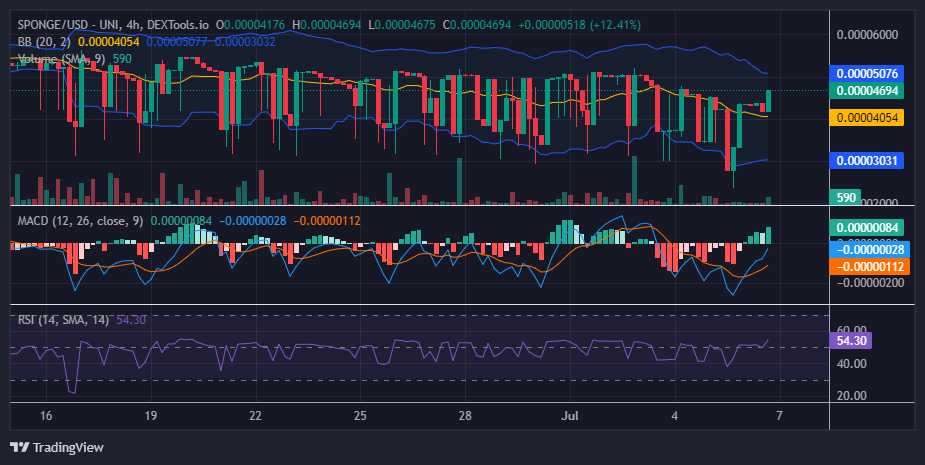Click the BB lower value 0.00003032 in legend

(x=245, y=42)
